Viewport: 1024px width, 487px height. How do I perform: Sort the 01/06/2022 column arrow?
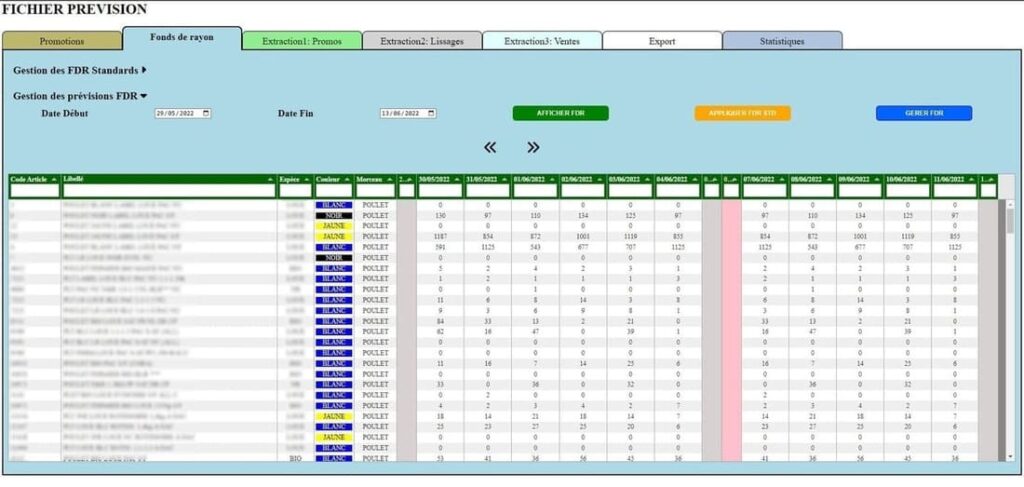tap(552, 179)
